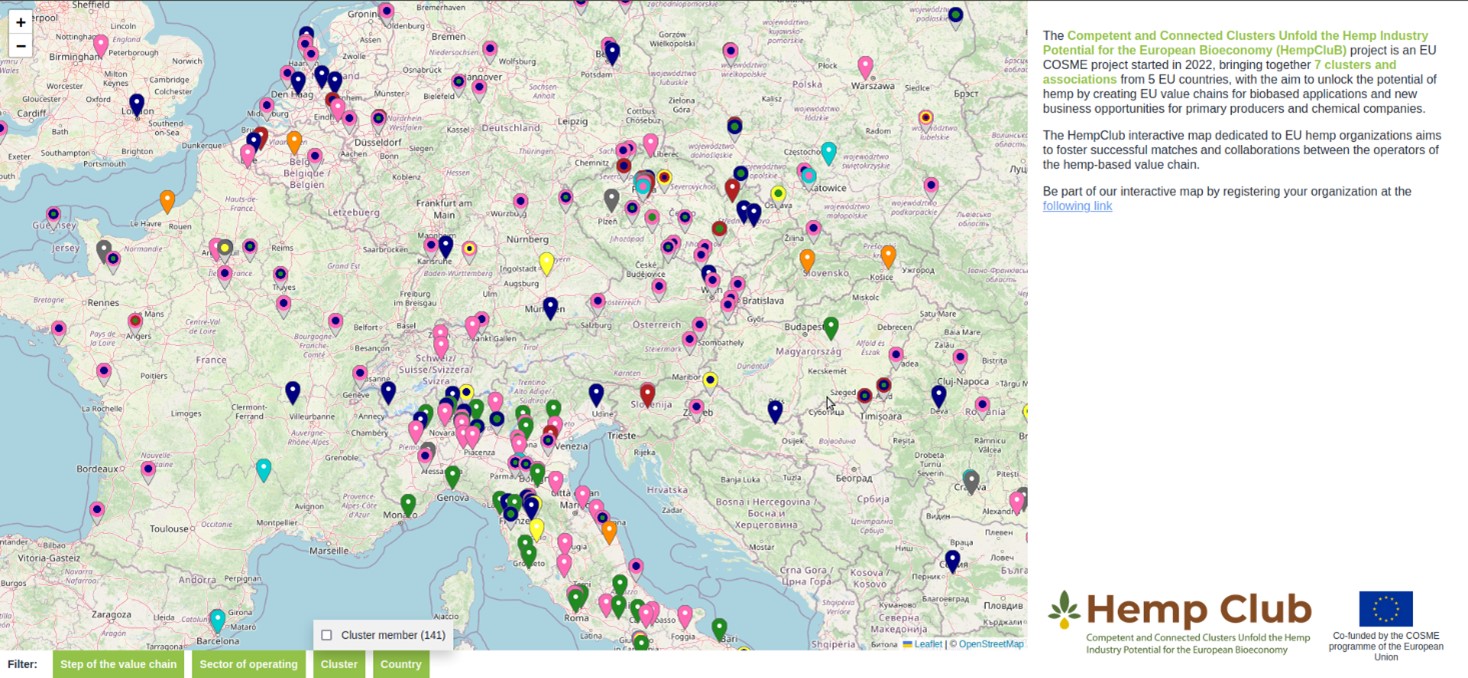Click the yellow marker near Ingolstadt
This screenshot has height=678, width=1468.
[546, 262]
